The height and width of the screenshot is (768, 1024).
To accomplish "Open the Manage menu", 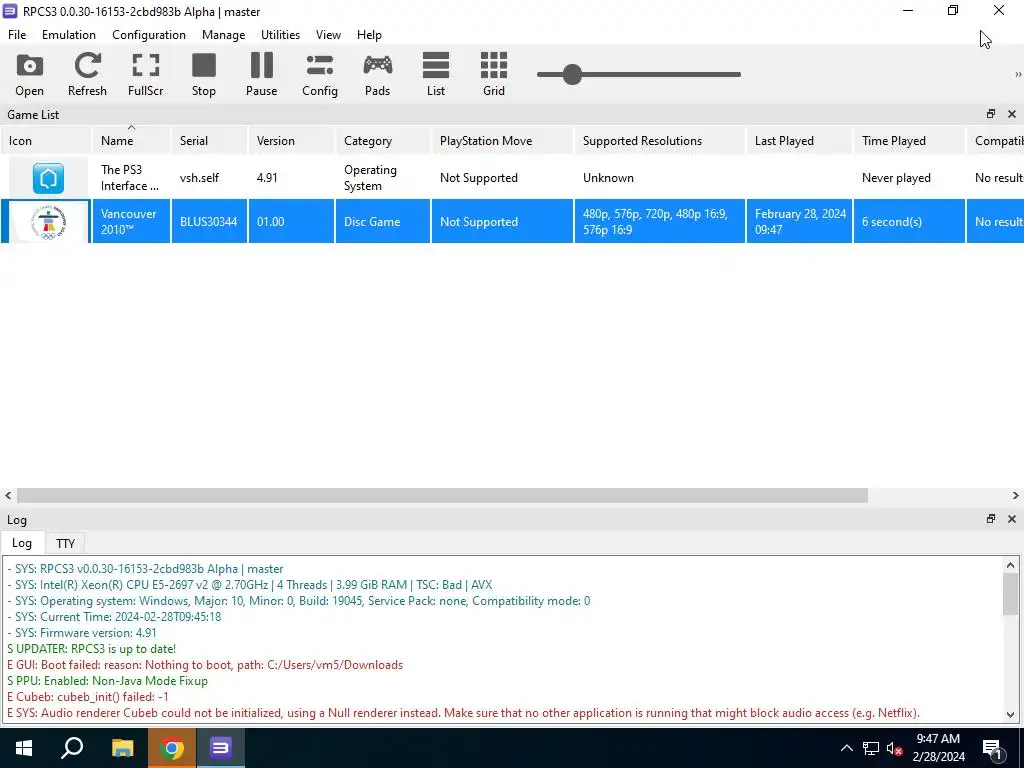I will point(223,35).
